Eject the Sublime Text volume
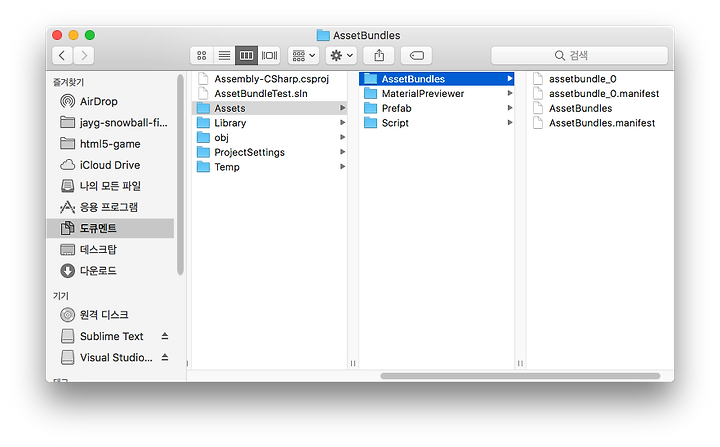720x447 pixels. click(x=165, y=336)
